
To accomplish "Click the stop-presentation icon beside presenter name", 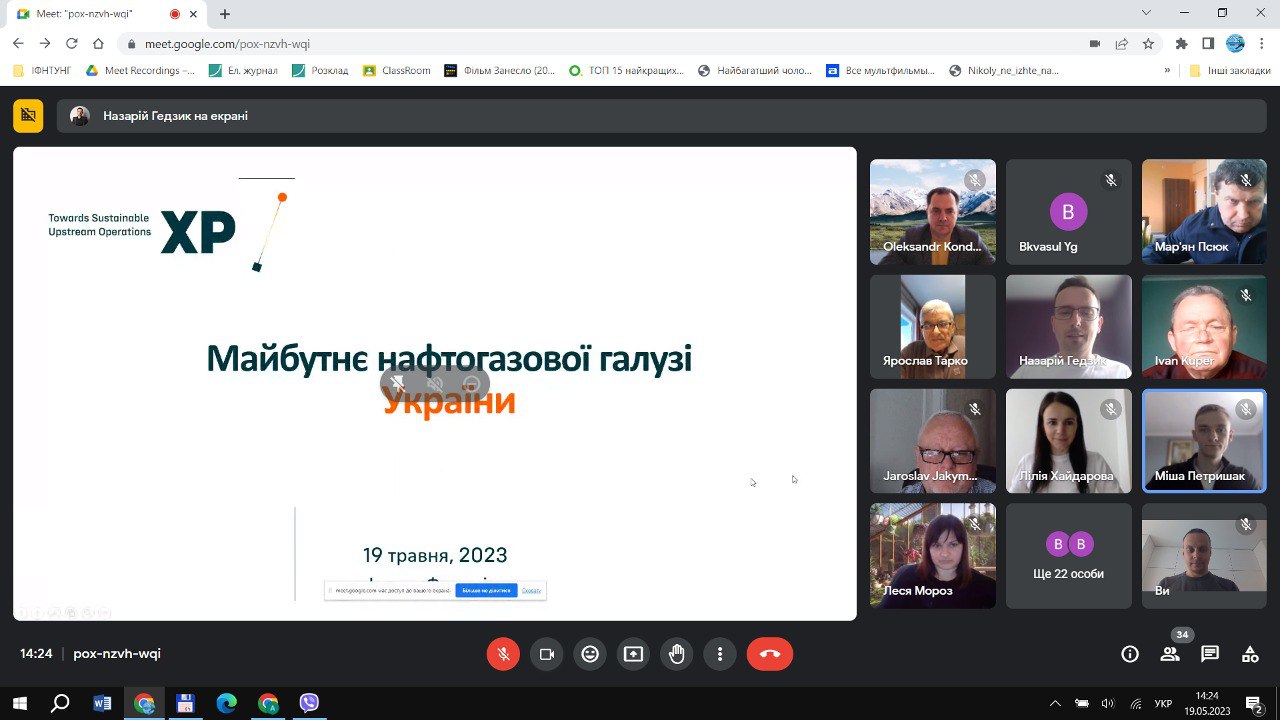I will tap(28, 116).
